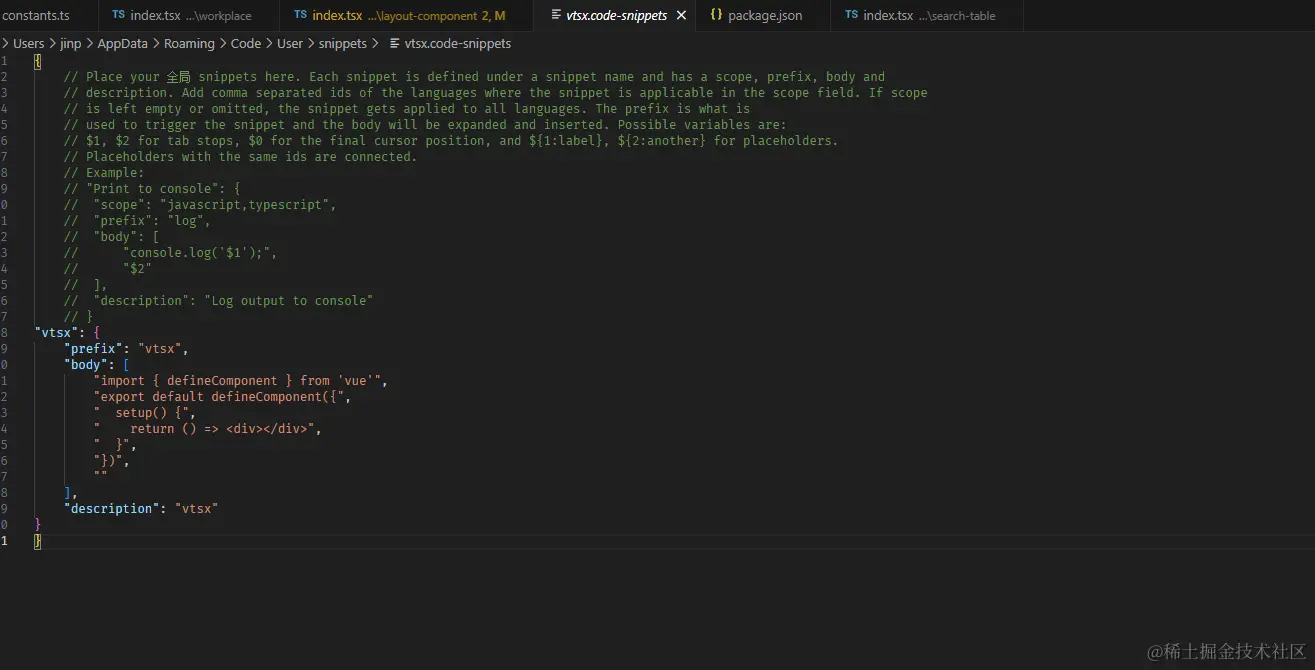Place cursor at final closing brace line

(x=37, y=541)
